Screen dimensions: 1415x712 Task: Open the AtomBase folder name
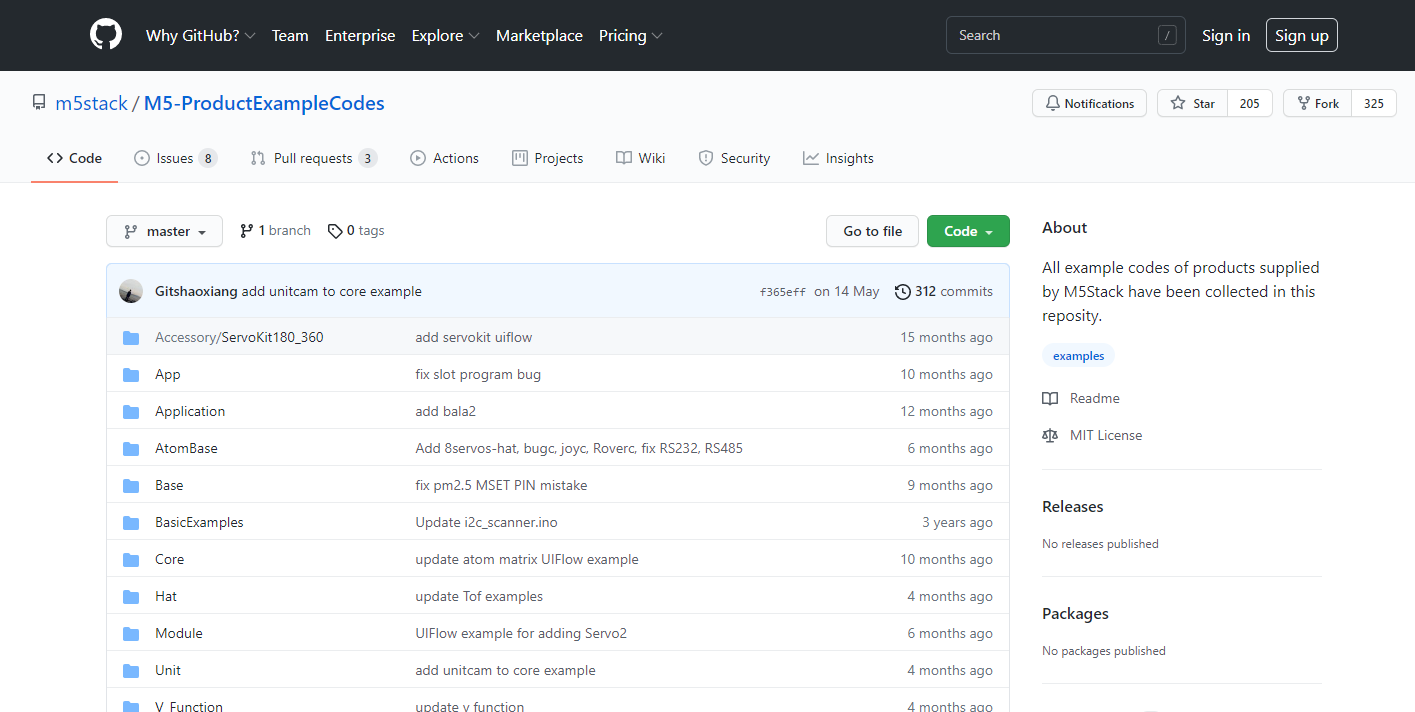pos(186,448)
